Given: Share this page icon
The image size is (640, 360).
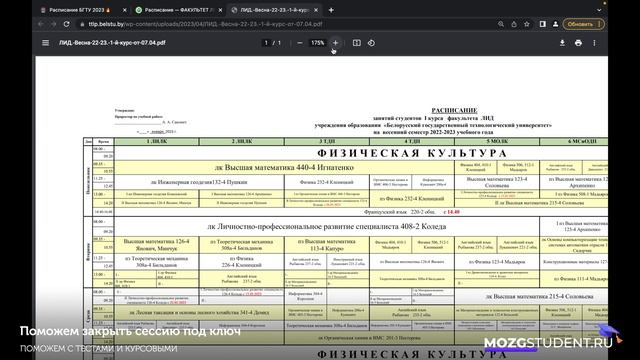Looking at the screenshot, I should click(514, 24).
